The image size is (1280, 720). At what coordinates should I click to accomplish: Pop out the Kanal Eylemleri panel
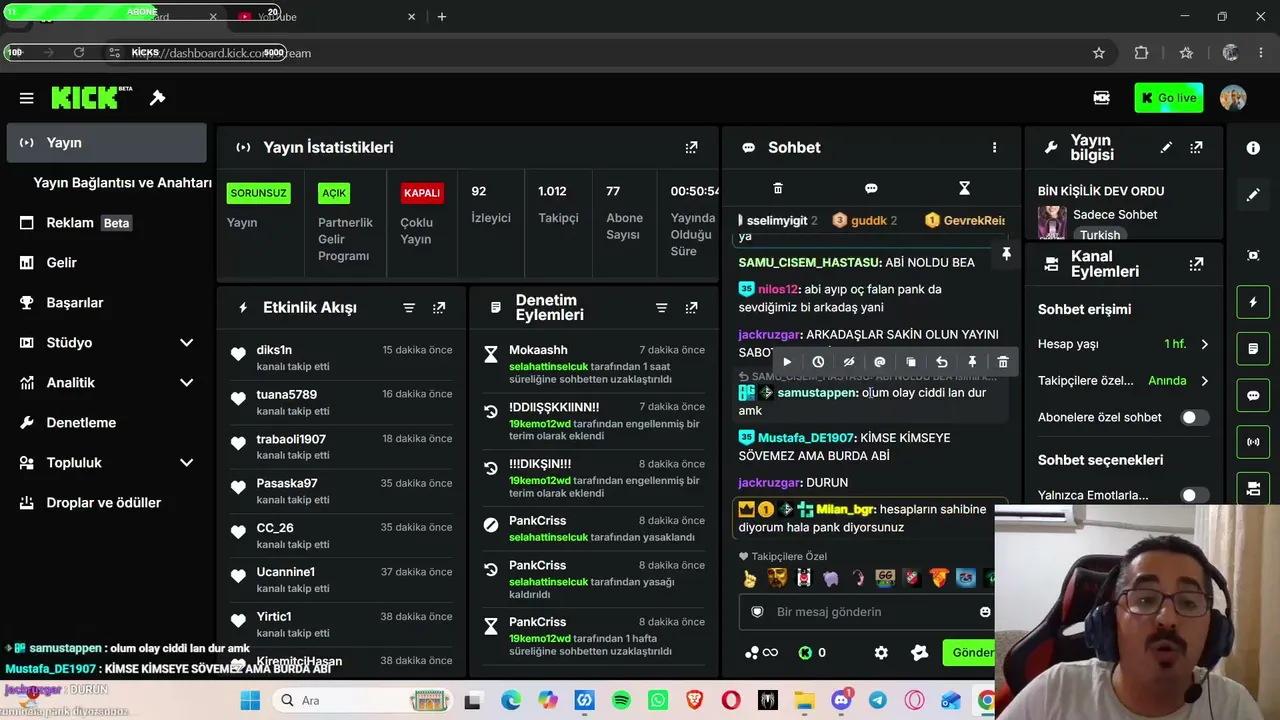pyautogui.click(x=1196, y=264)
